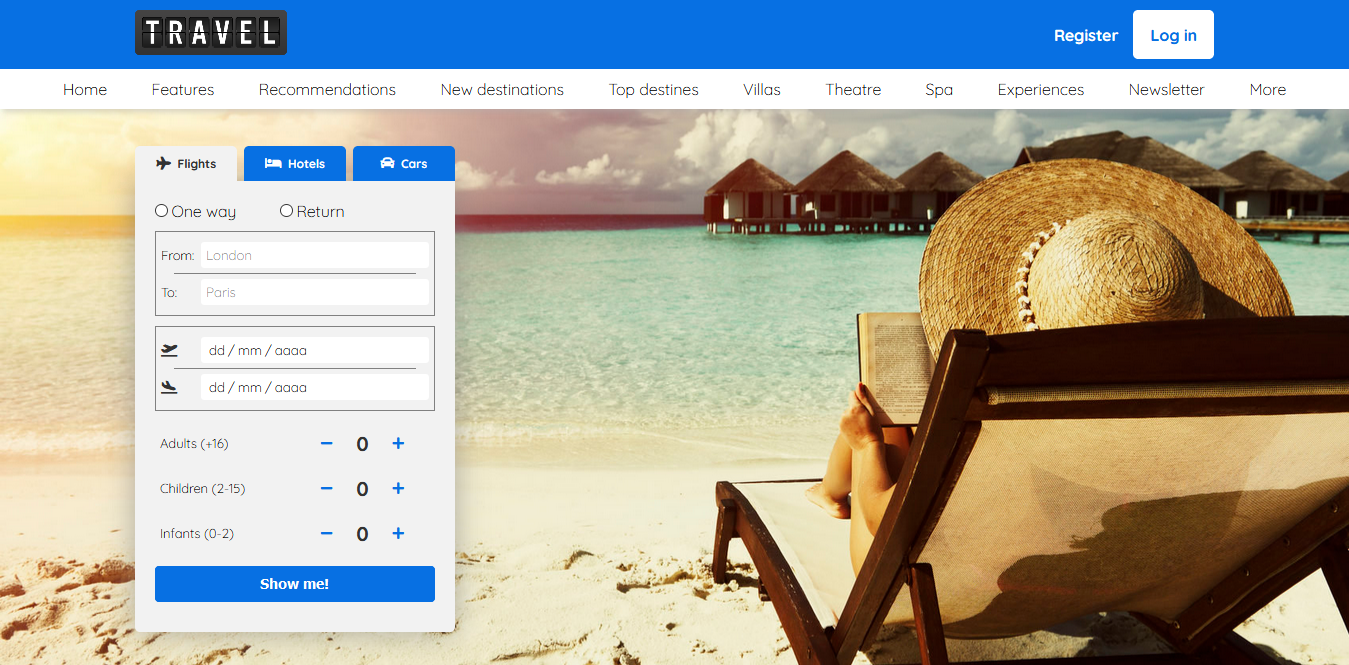Click the landing plane icon
This screenshot has height=665, width=1349.
(170, 387)
